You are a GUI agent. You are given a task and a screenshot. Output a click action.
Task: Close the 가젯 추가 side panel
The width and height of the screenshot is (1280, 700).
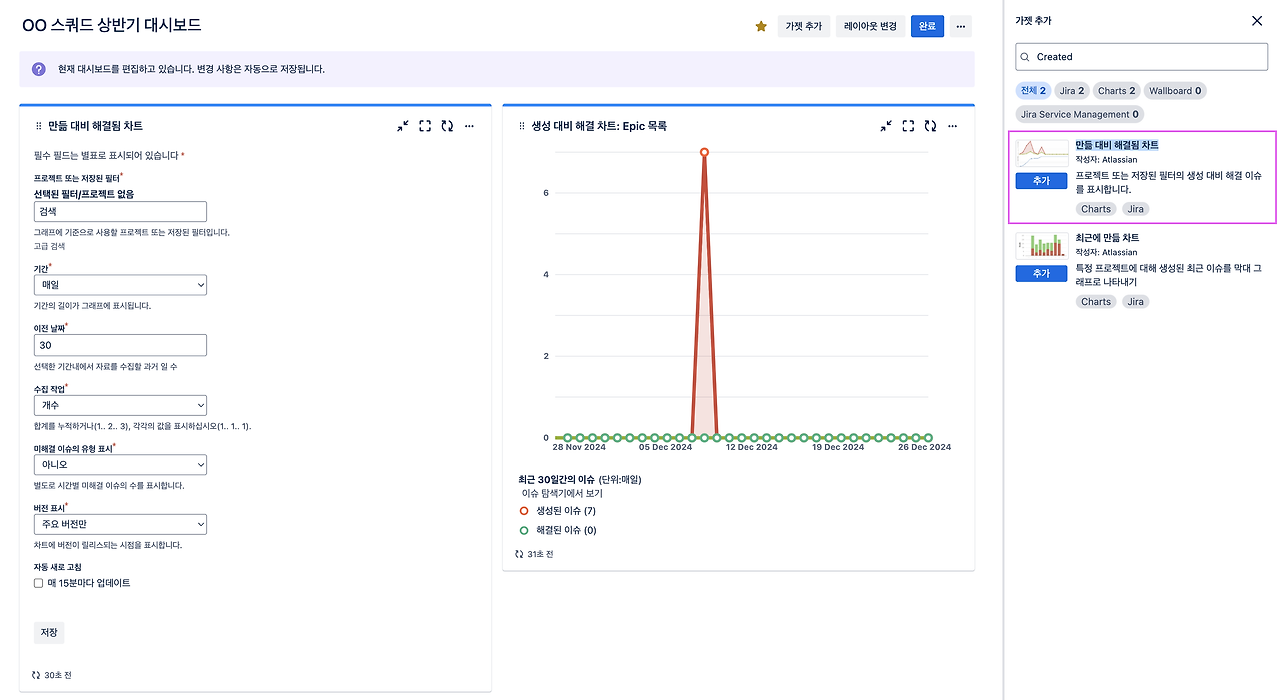click(1257, 21)
